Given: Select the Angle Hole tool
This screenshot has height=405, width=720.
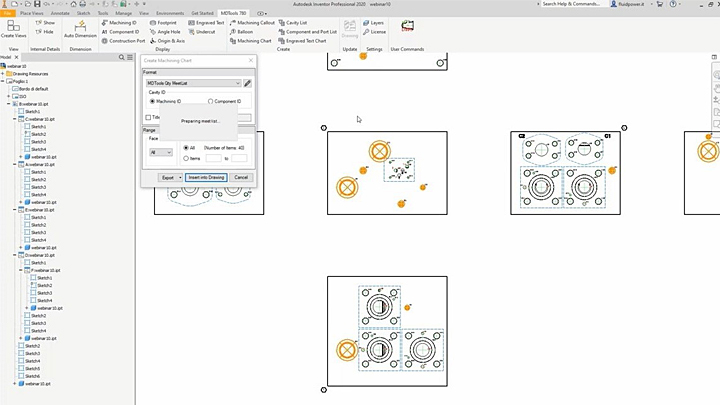Looking at the screenshot, I should [x=165, y=32].
